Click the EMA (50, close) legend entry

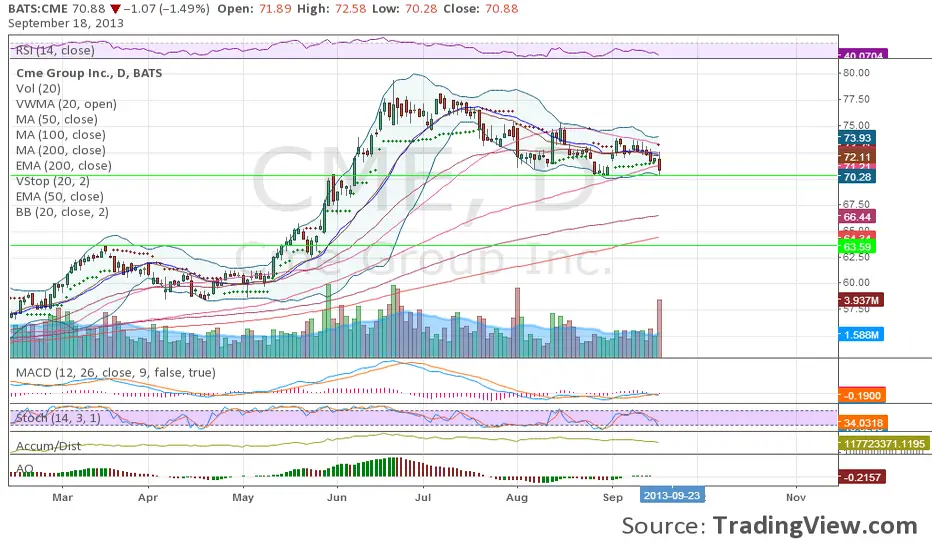(59, 197)
